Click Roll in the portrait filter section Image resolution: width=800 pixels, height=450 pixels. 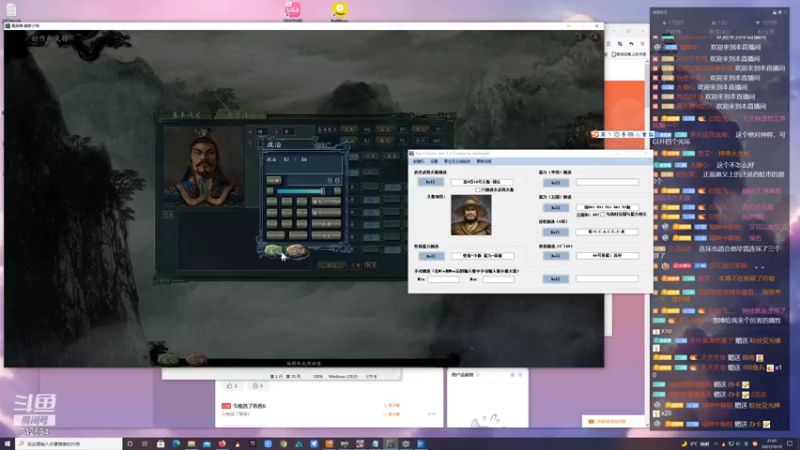coord(431,182)
